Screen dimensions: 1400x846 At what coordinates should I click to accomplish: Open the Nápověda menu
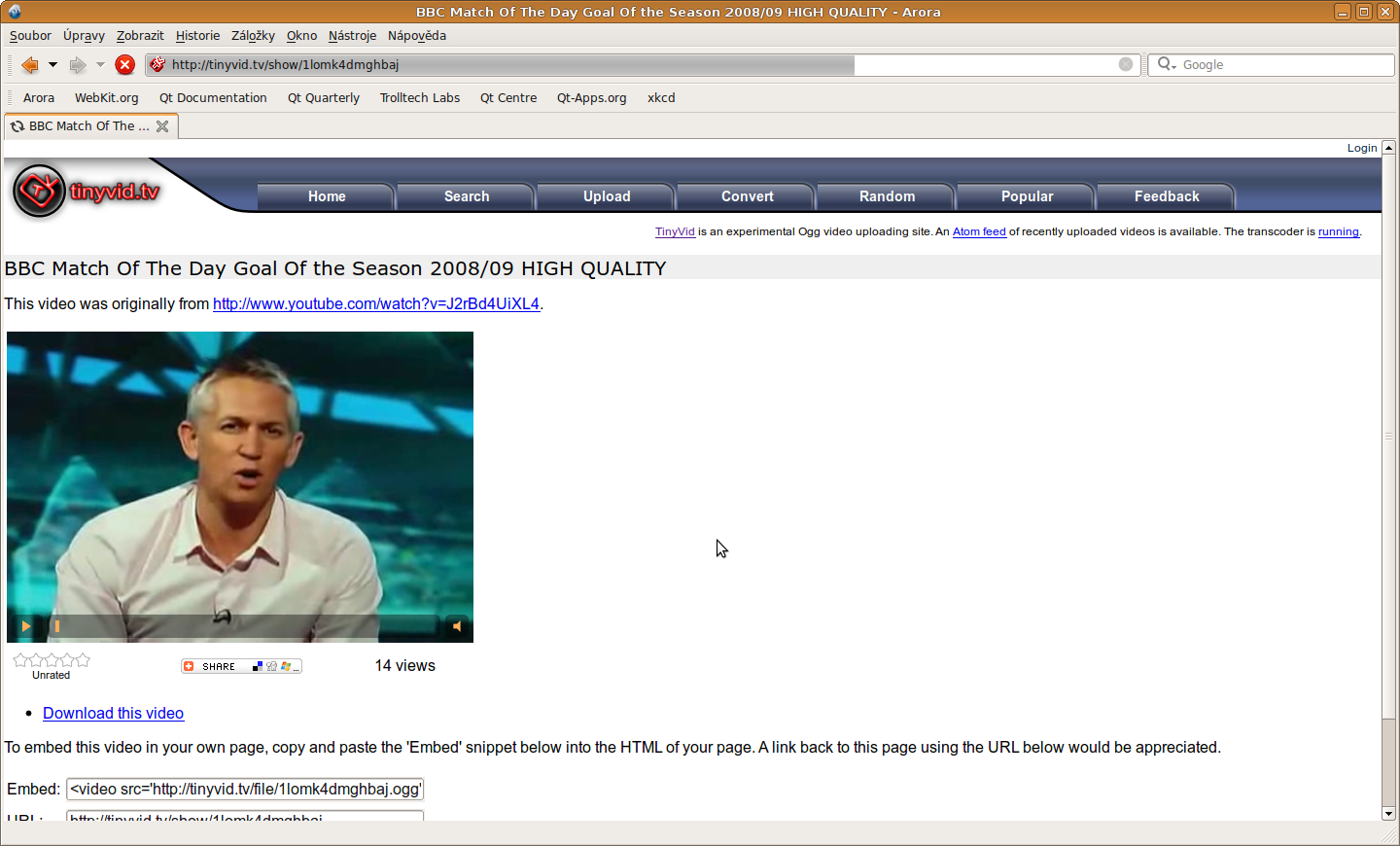pos(416,36)
